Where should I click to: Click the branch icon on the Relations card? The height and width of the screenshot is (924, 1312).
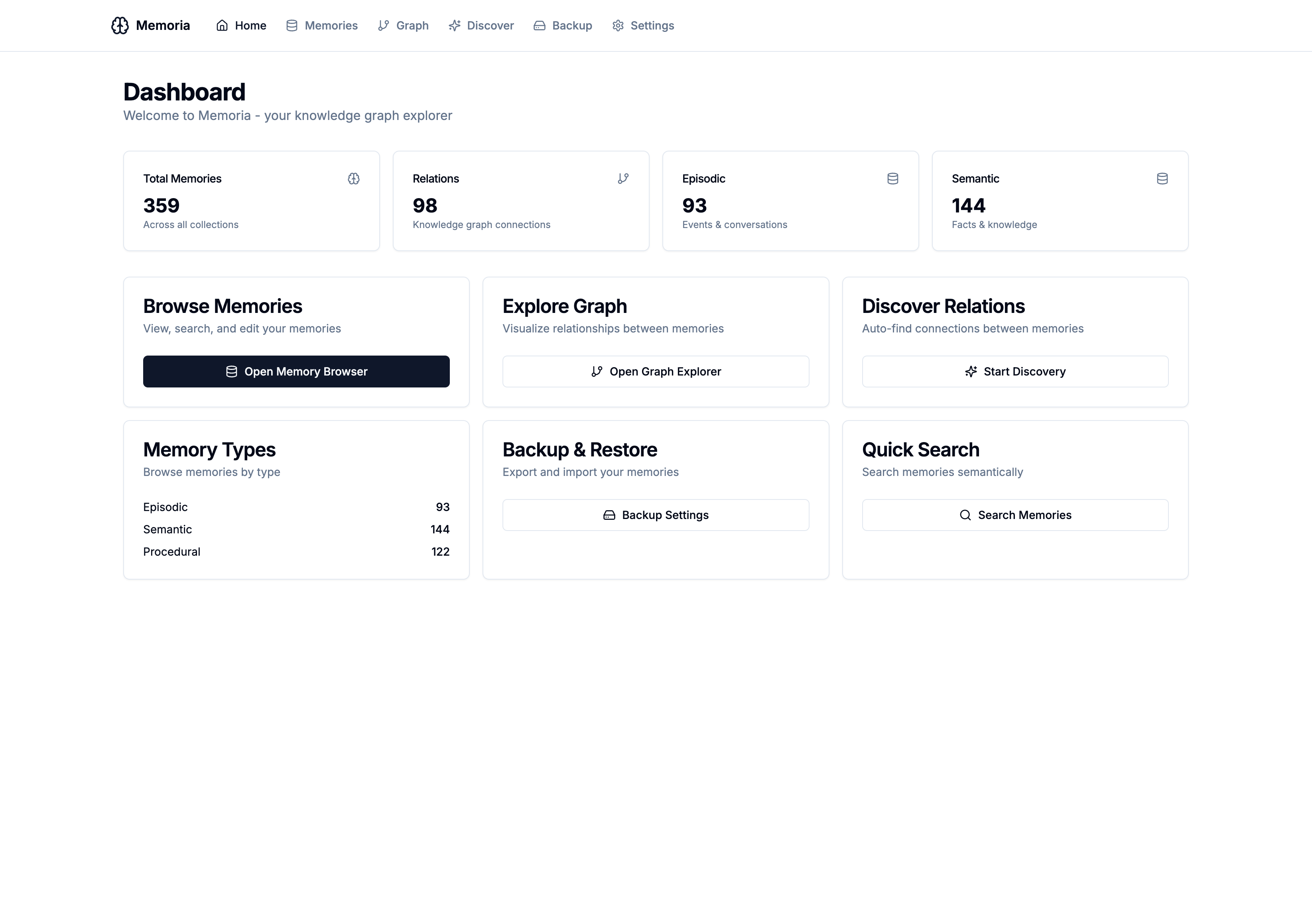[x=623, y=178]
